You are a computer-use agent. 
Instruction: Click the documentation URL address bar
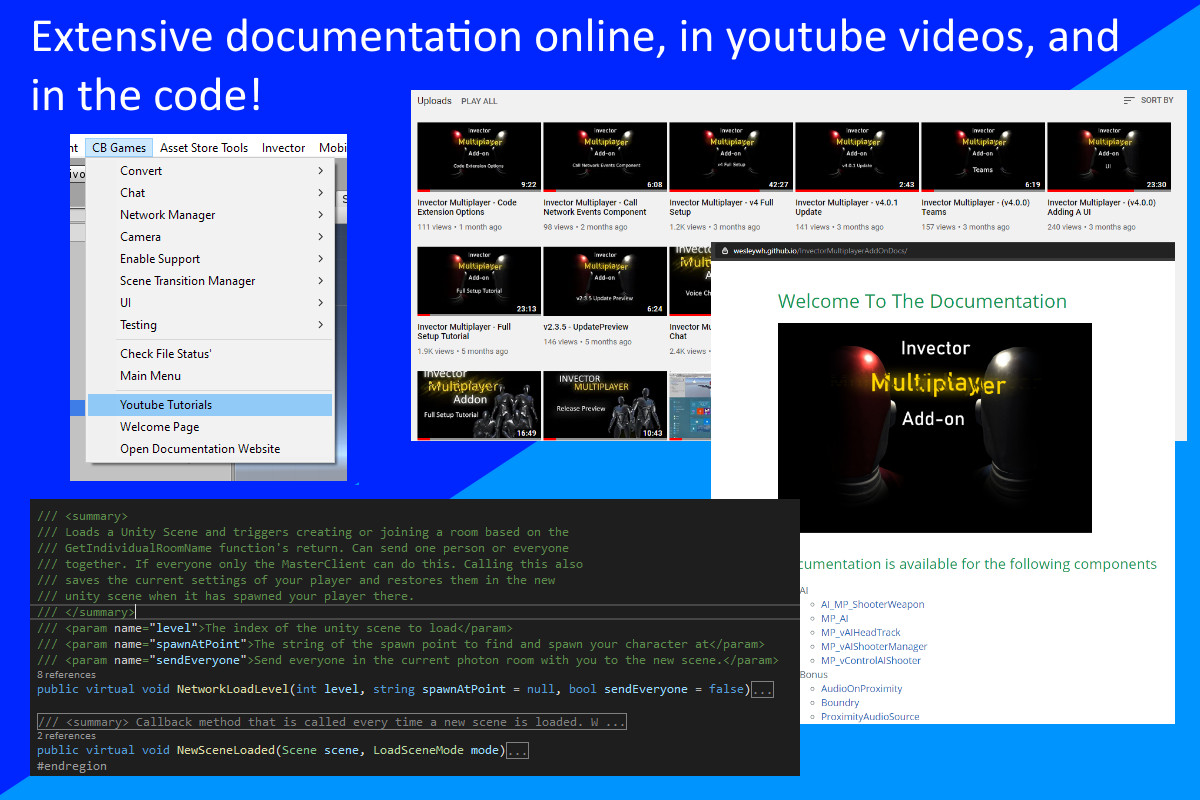[820, 251]
